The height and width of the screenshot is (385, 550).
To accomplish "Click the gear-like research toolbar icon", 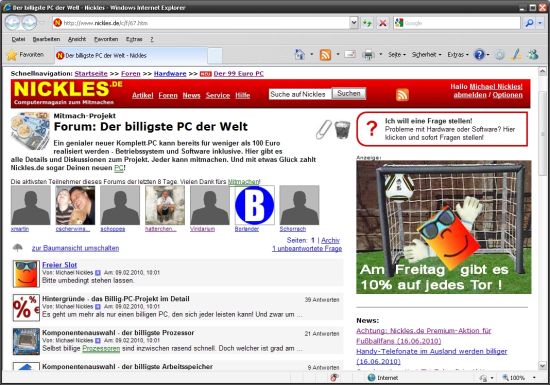I will pyautogui.click(x=499, y=55).
